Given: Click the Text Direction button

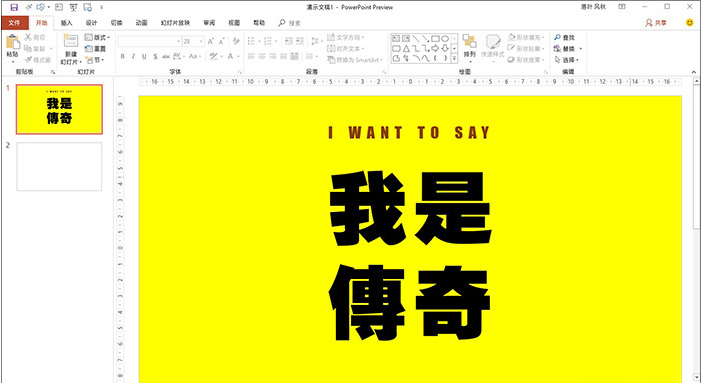Looking at the screenshot, I should (346, 37).
